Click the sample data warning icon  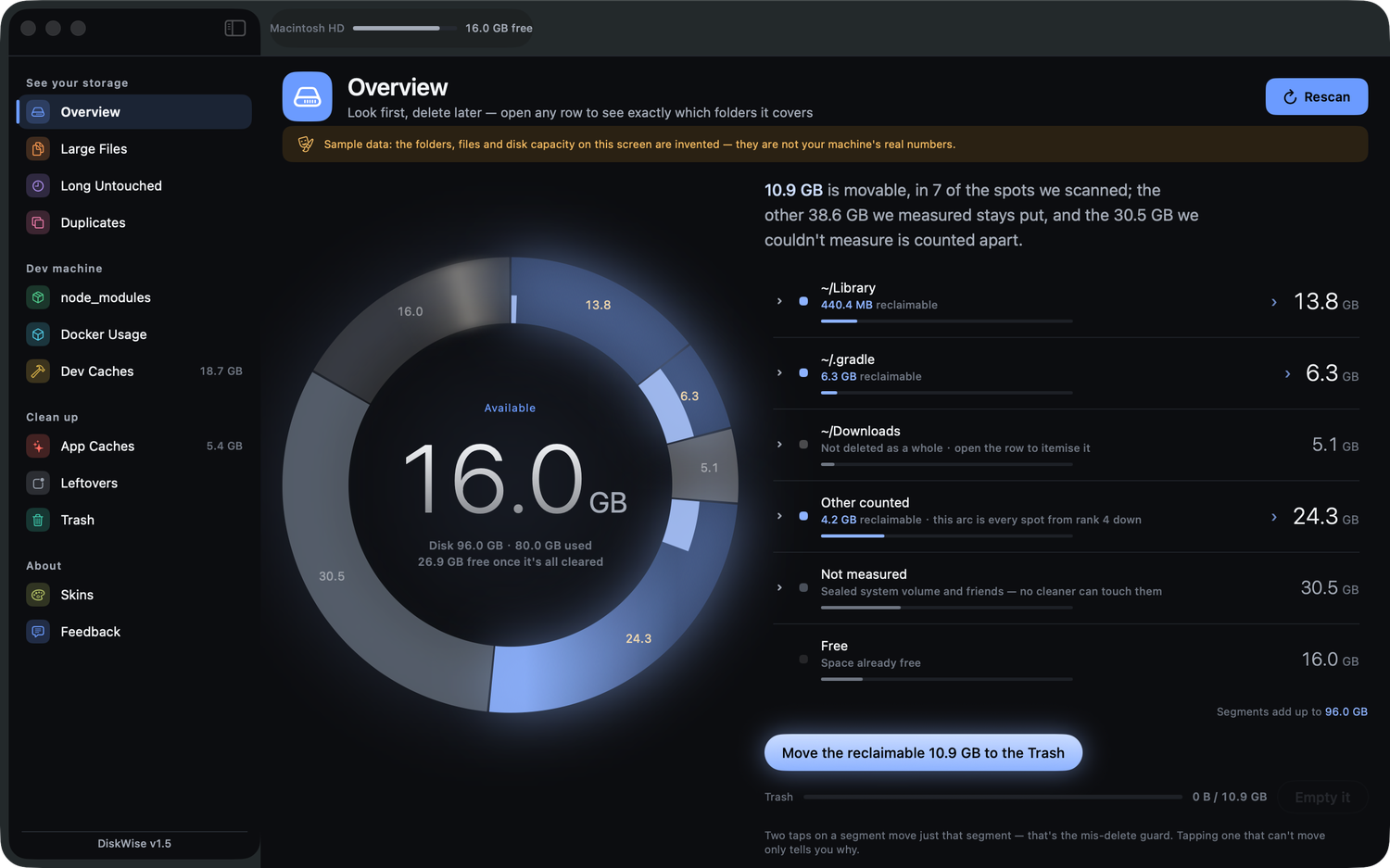point(305,145)
